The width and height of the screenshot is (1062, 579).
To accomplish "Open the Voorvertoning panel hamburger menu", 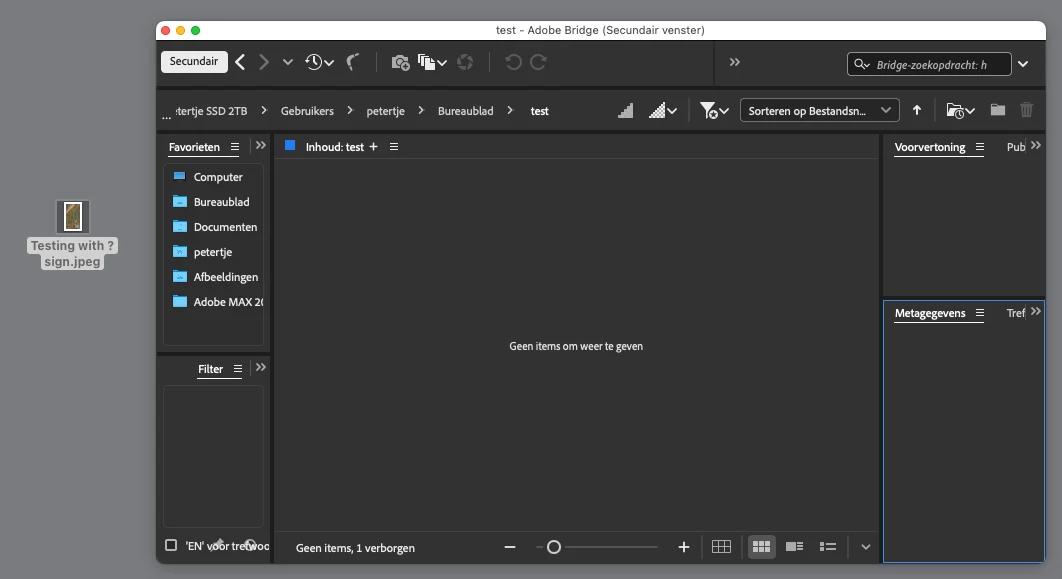I will [x=980, y=147].
